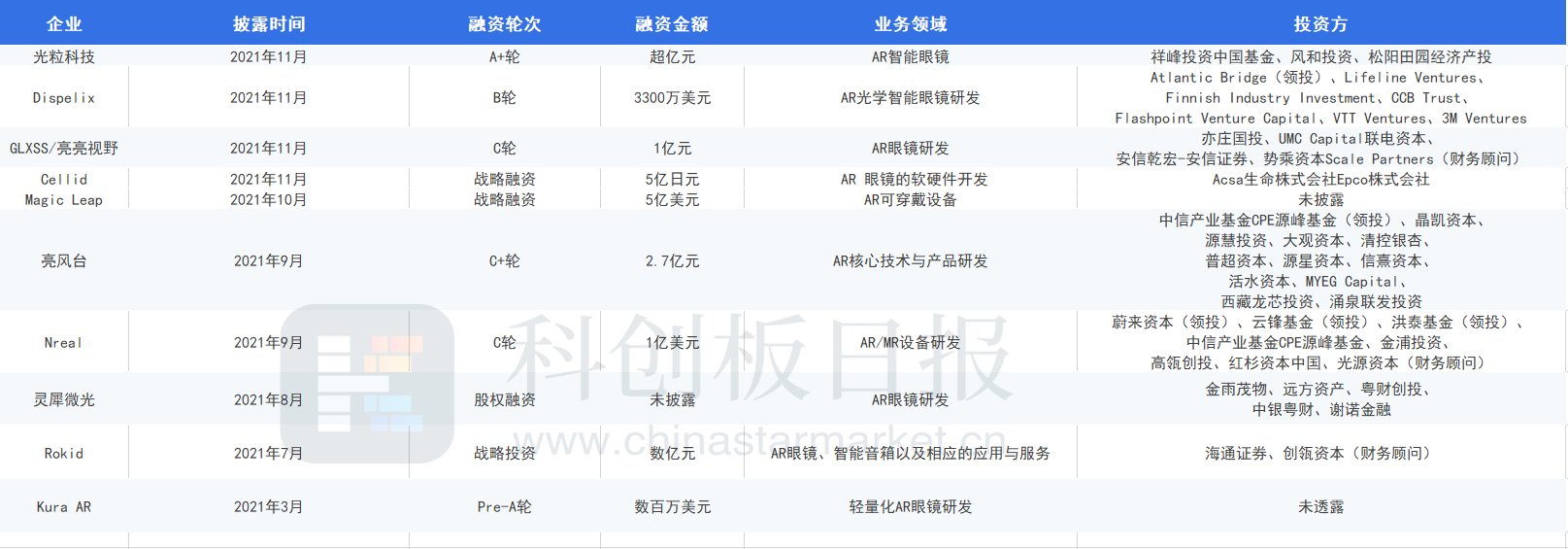Click the 海通证券、创领资本 investor cell

[x=1320, y=454]
